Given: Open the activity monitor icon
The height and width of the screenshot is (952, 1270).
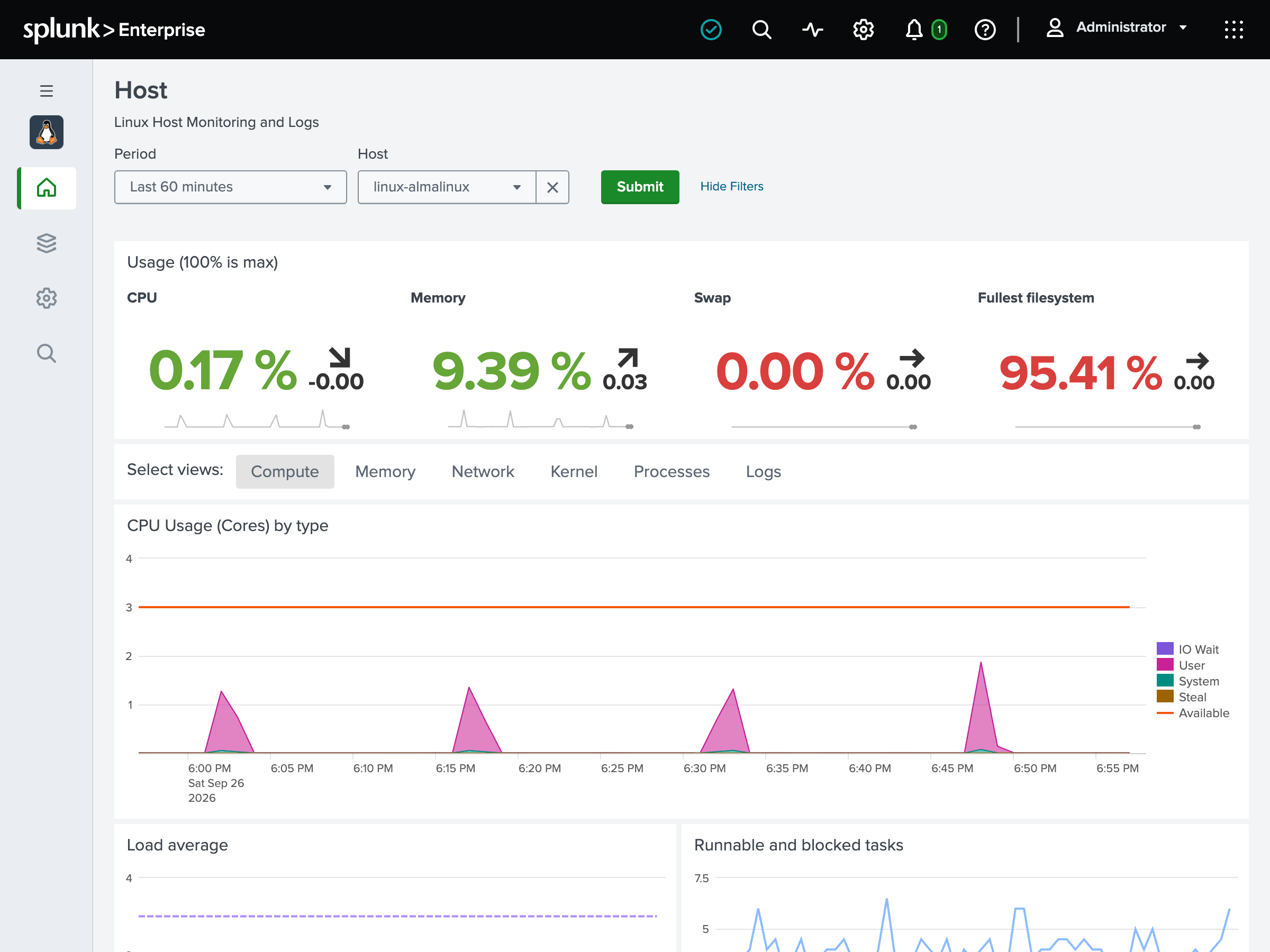Looking at the screenshot, I should pos(812,29).
